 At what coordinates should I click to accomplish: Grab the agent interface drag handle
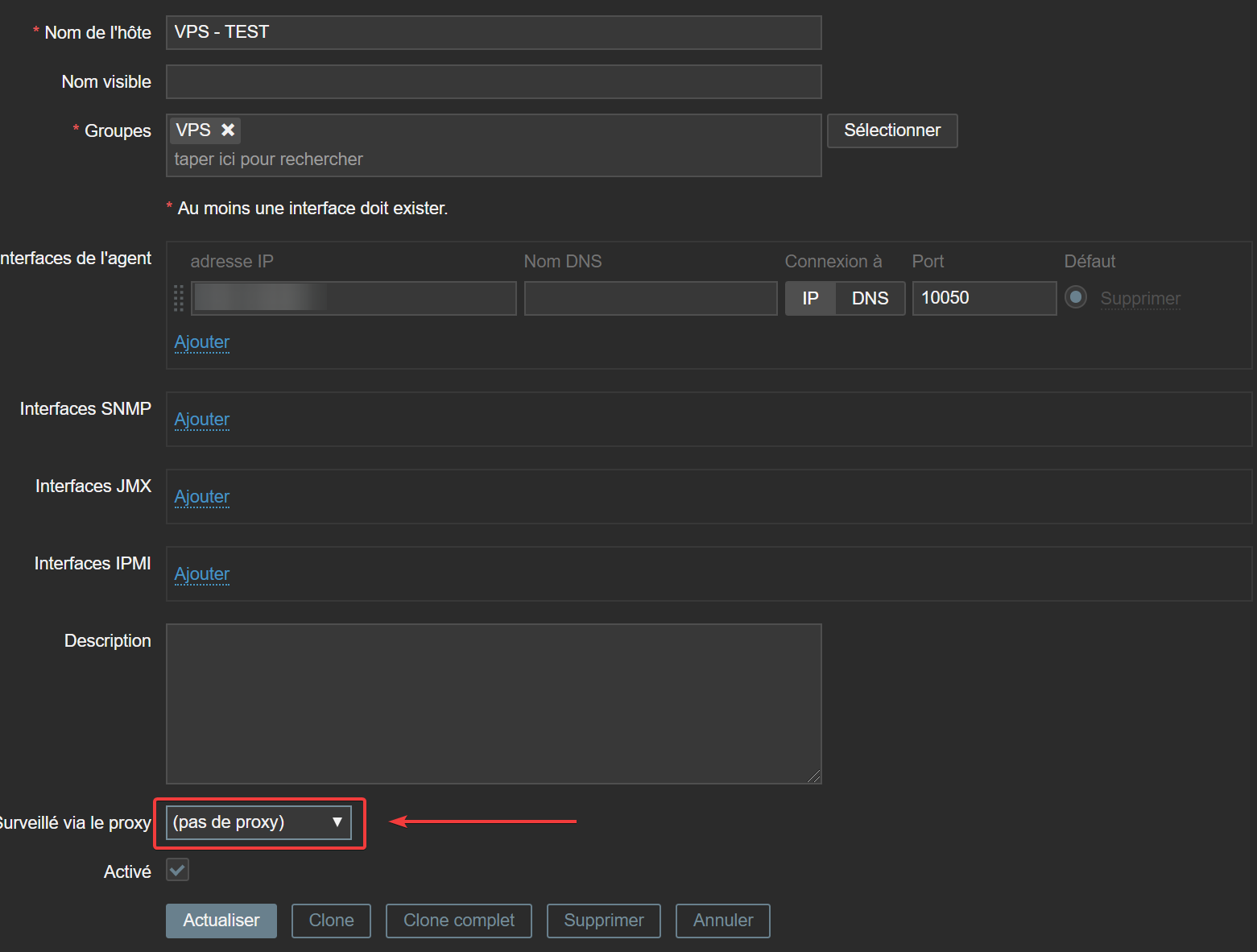(x=179, y=298)
